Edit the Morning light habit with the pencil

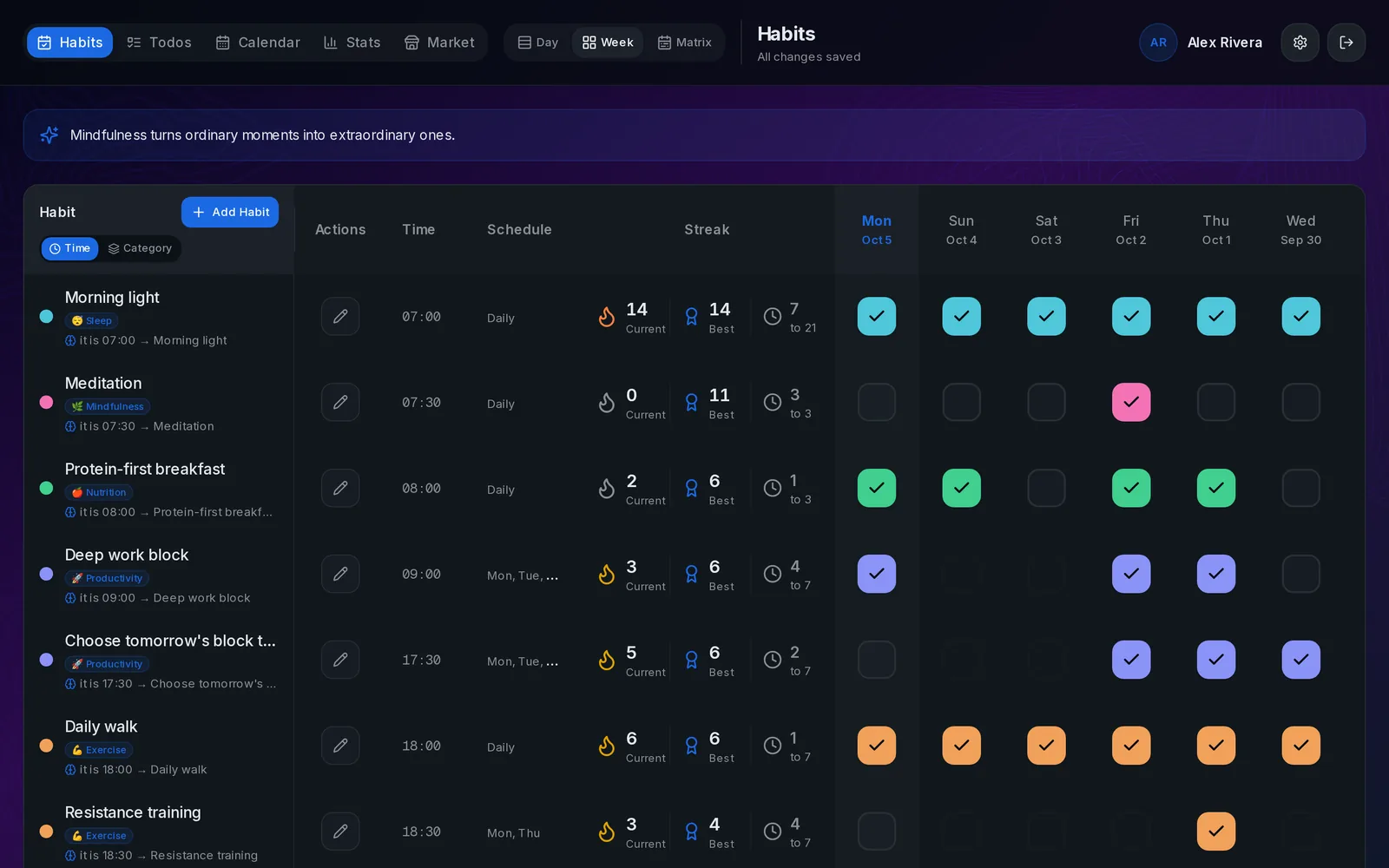pyautogui.click(x=340, y=316)
